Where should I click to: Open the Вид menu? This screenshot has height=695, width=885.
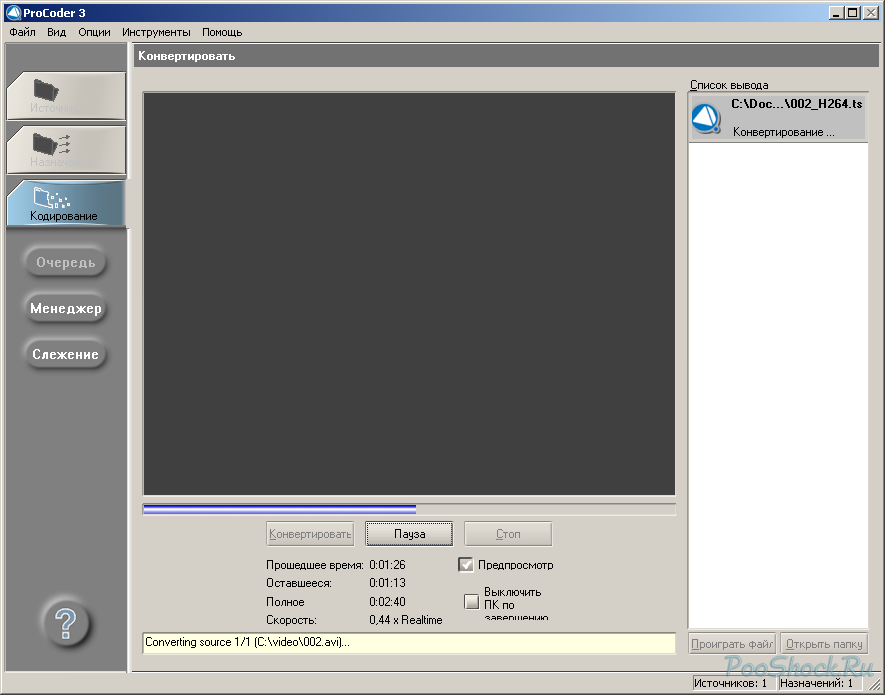click(x=56, y=32)
